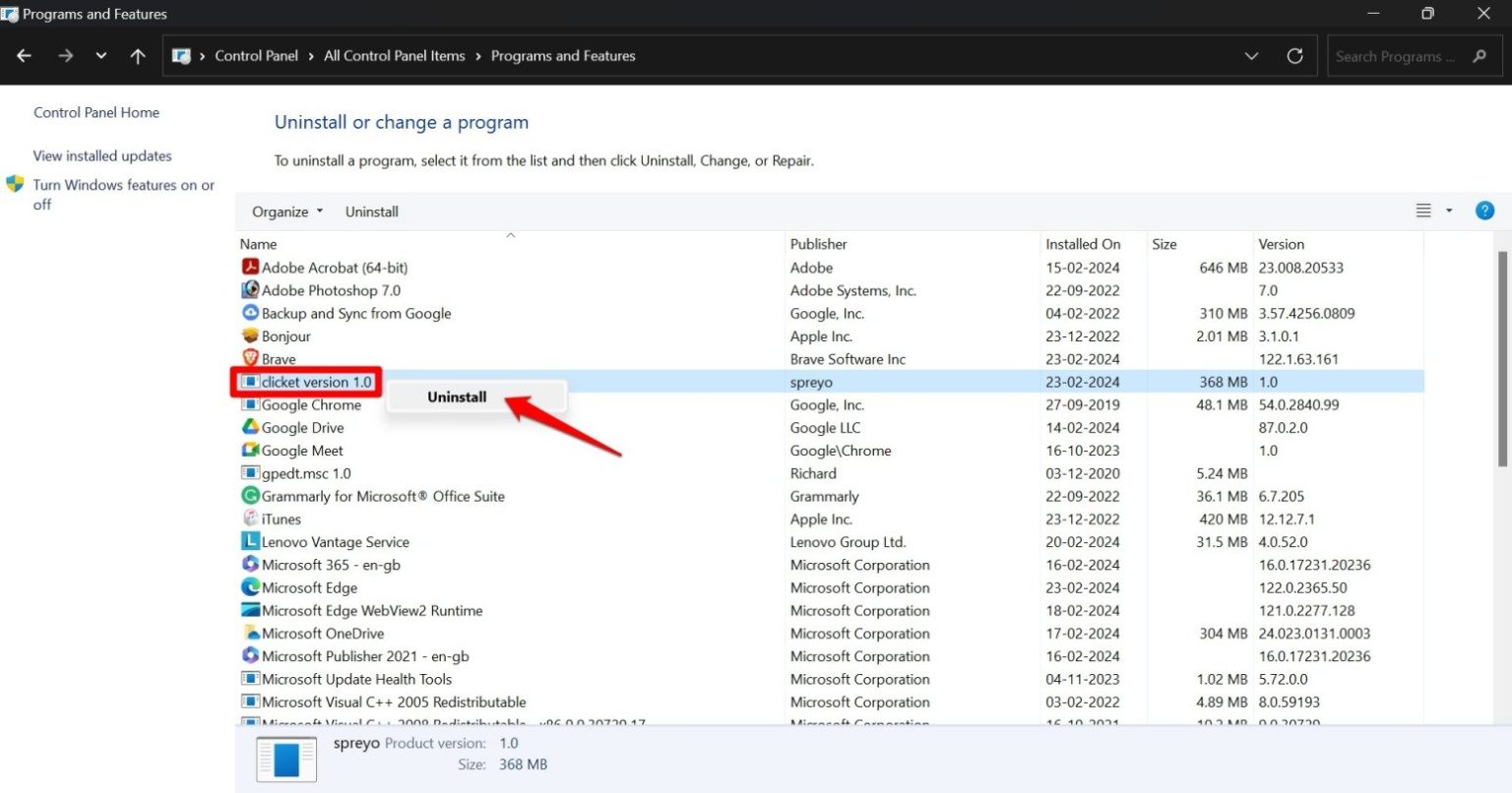Viewport: 1512px width, 793px height.
Task: Click the spreyo thumbnail in details pane
Action: coord(285,758)
